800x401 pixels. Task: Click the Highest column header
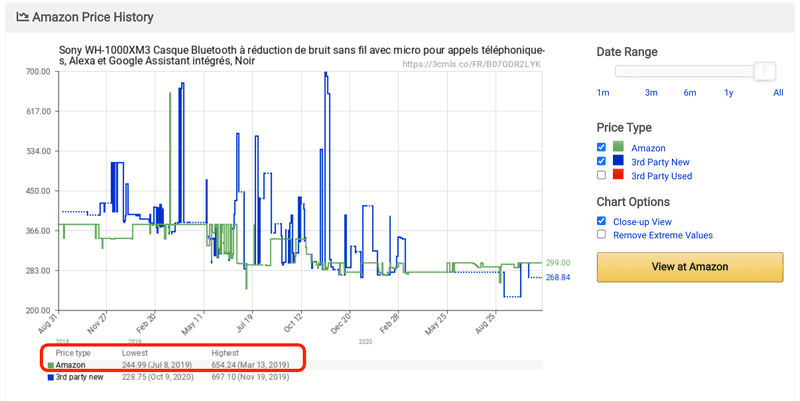[x=225, y=353]
